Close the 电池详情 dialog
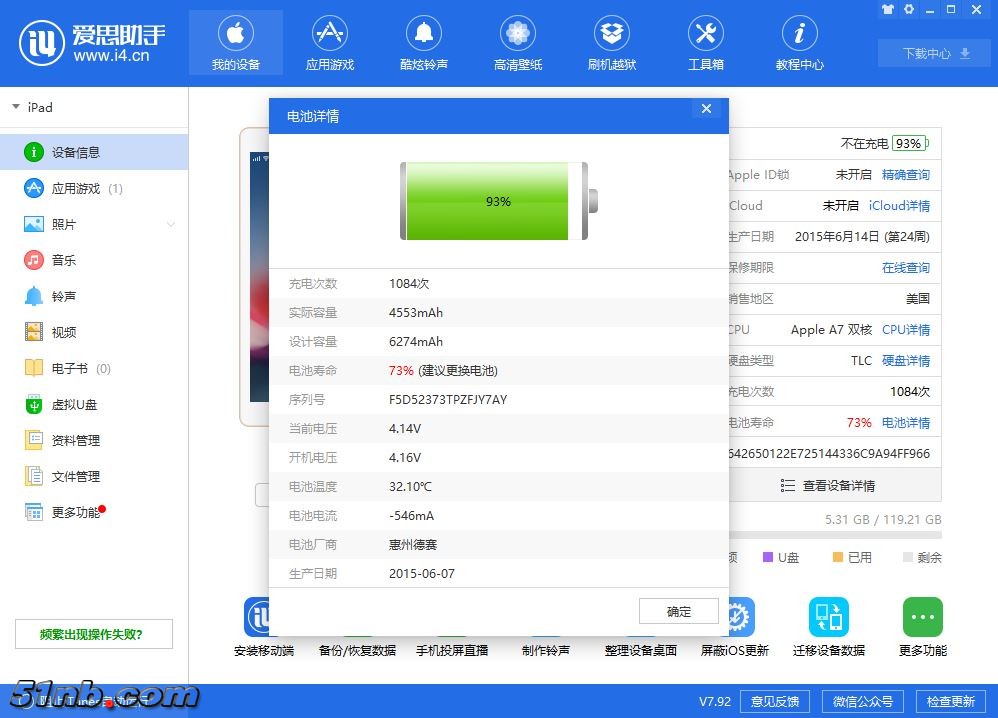 [706, 109]
